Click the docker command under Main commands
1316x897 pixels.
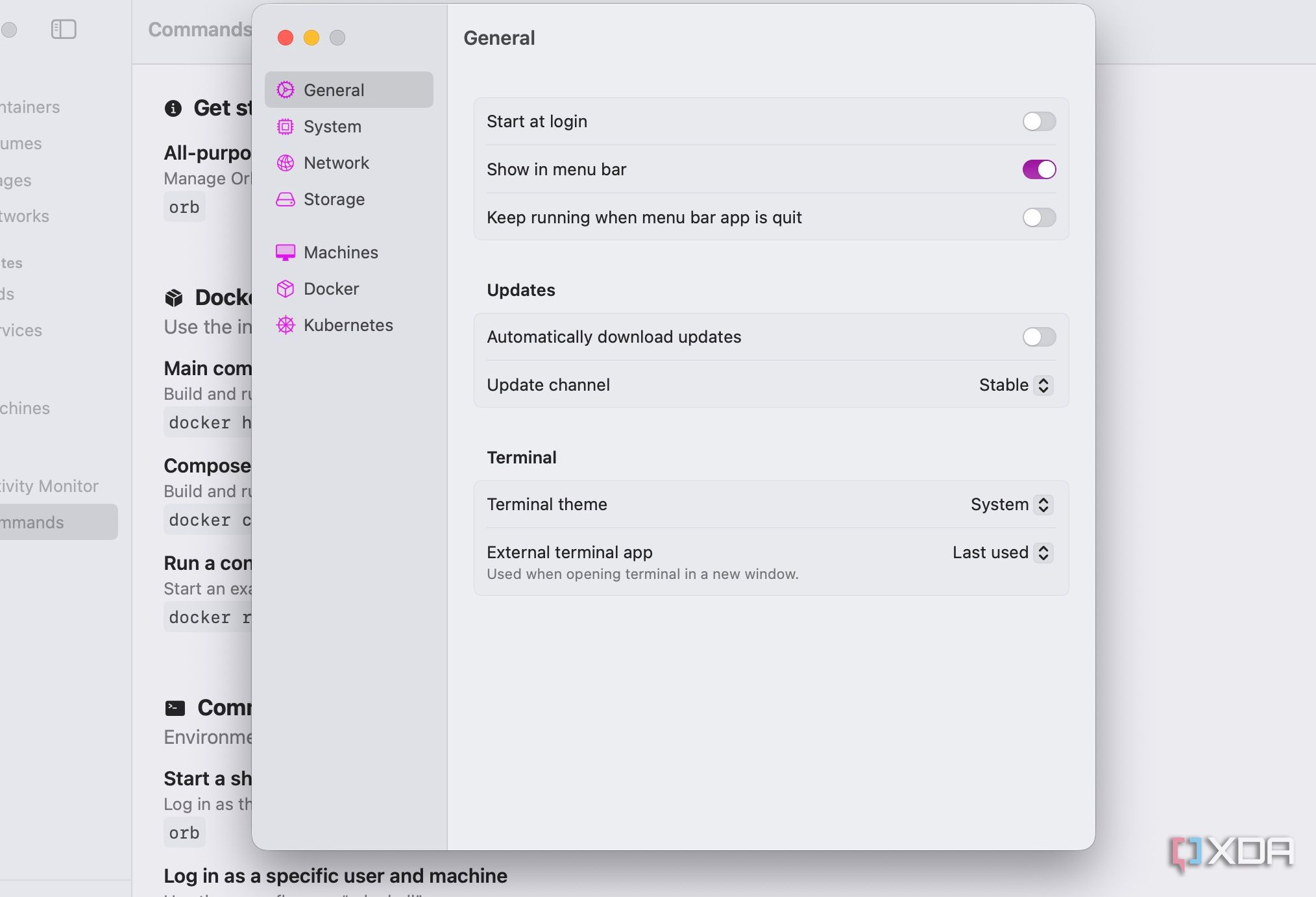point(208,423)
